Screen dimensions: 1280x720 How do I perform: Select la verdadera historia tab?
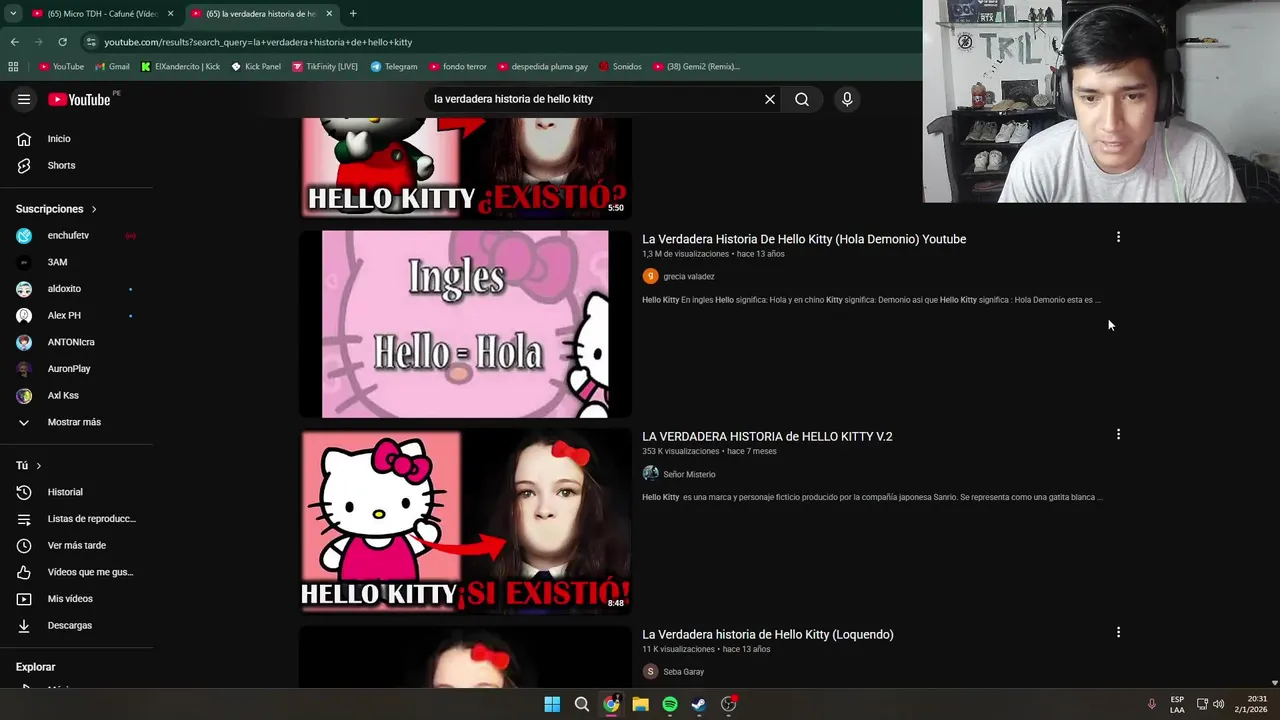(262, 14)
